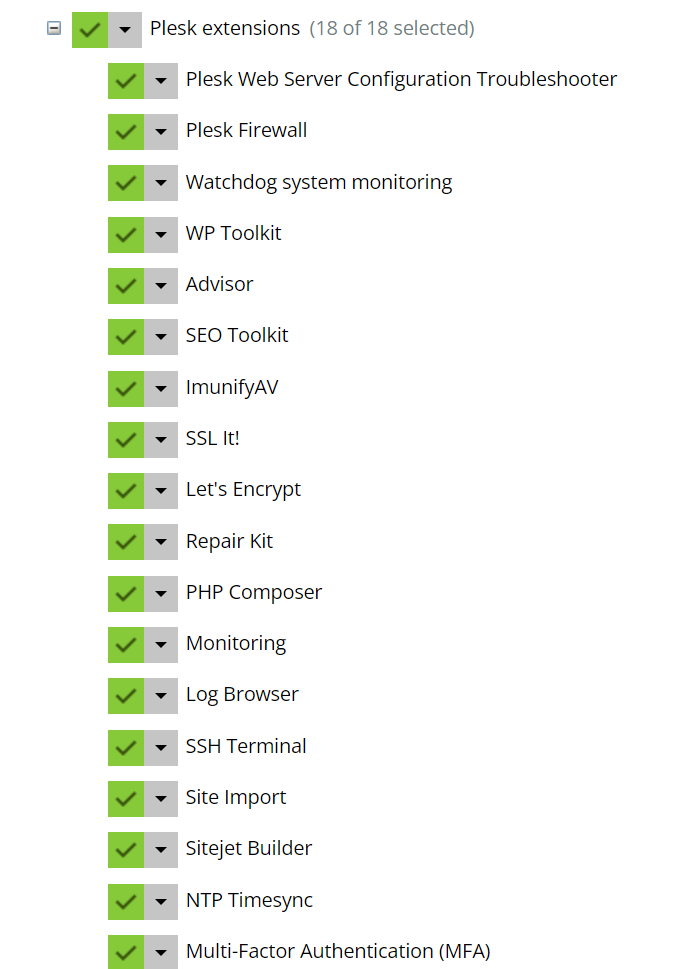Open dropdown arrow beside Plesk extensions
This screenshot has width=687, height=969.
[124, 30]
